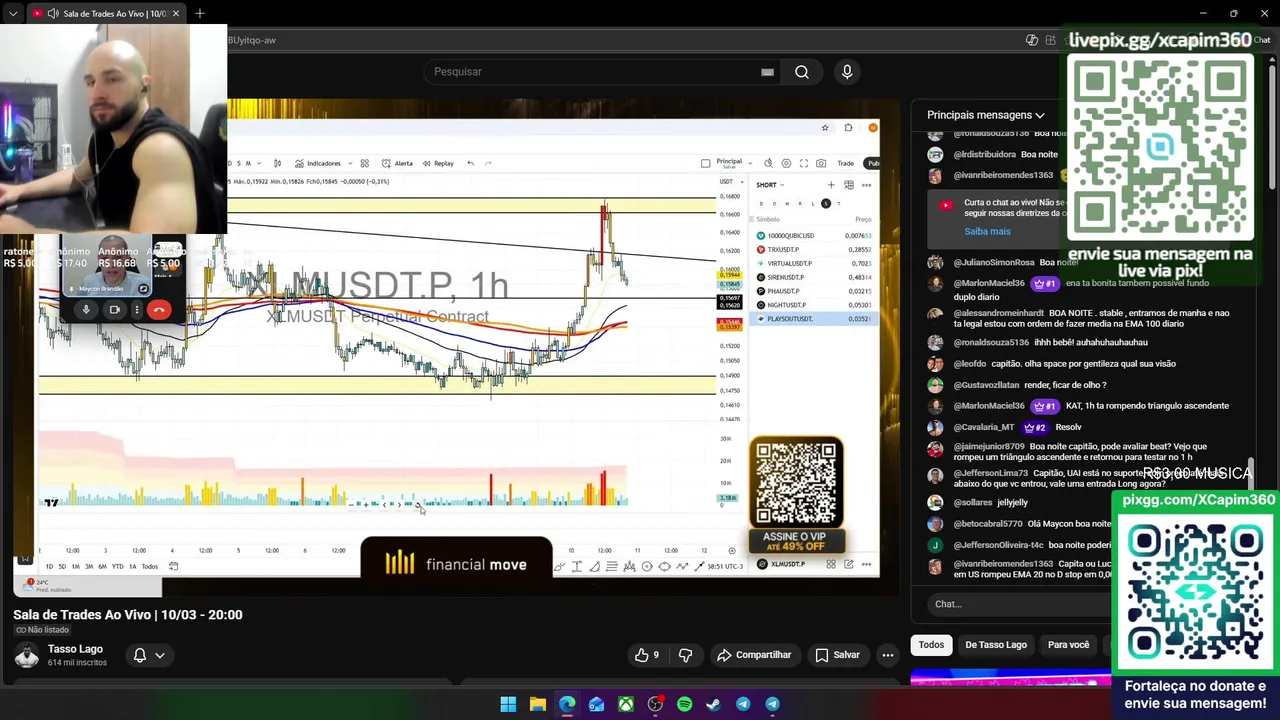Viewport: 1280px width, 720px height.
Task: Redo chart action arrow
Action: click(488, 163)
